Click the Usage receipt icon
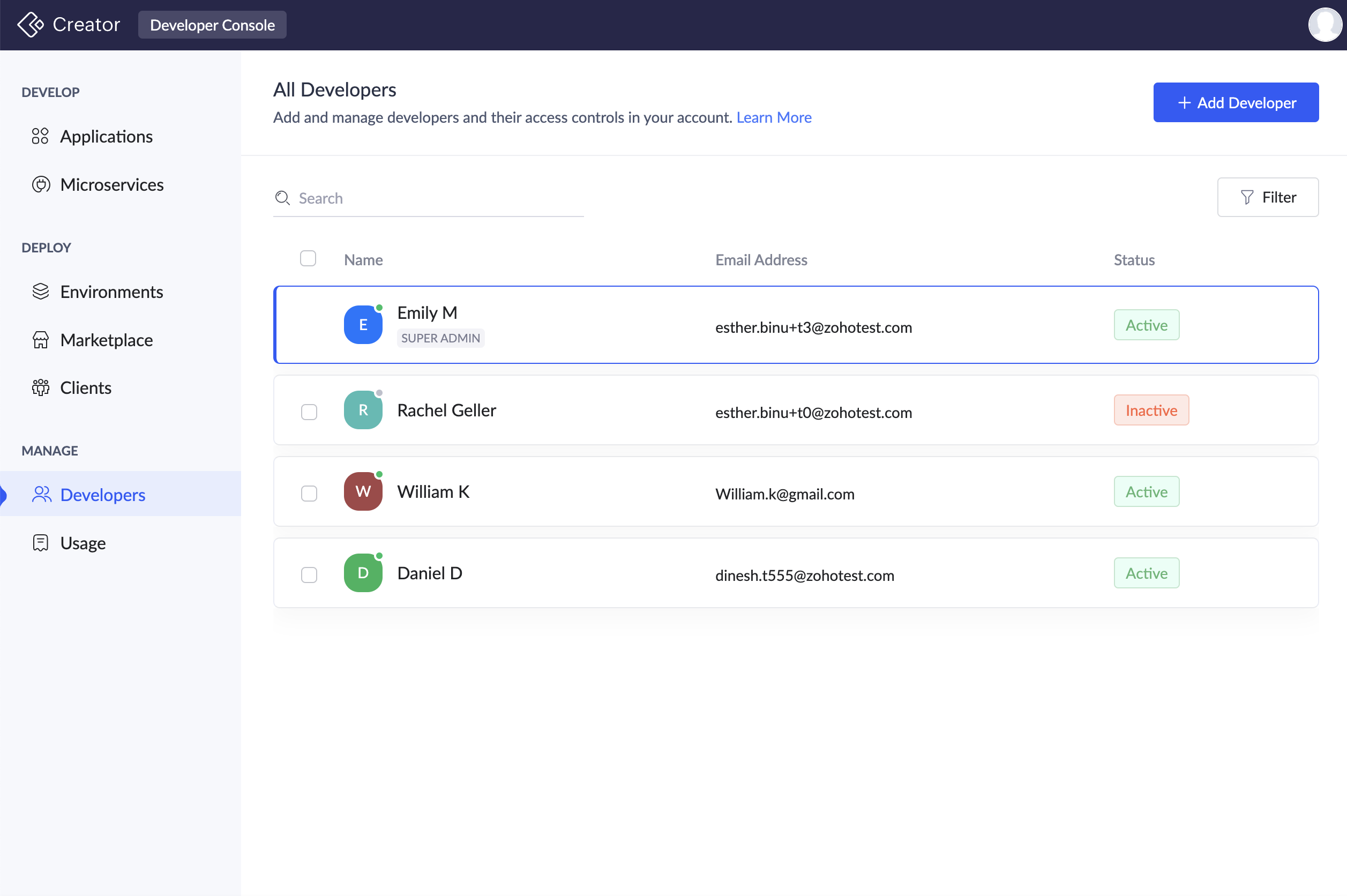The width and height of the screenshot is (1347, 896). [x=41, y=543]
